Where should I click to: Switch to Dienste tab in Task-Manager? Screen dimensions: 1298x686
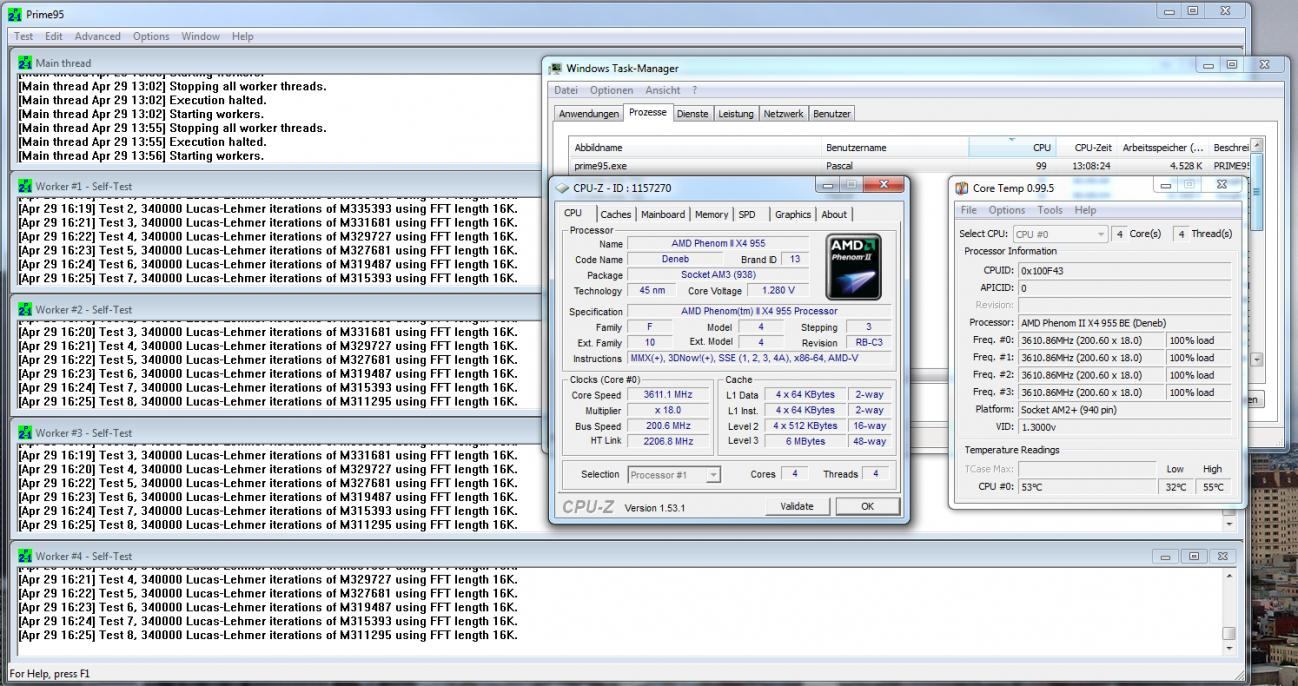coord(692,114)
